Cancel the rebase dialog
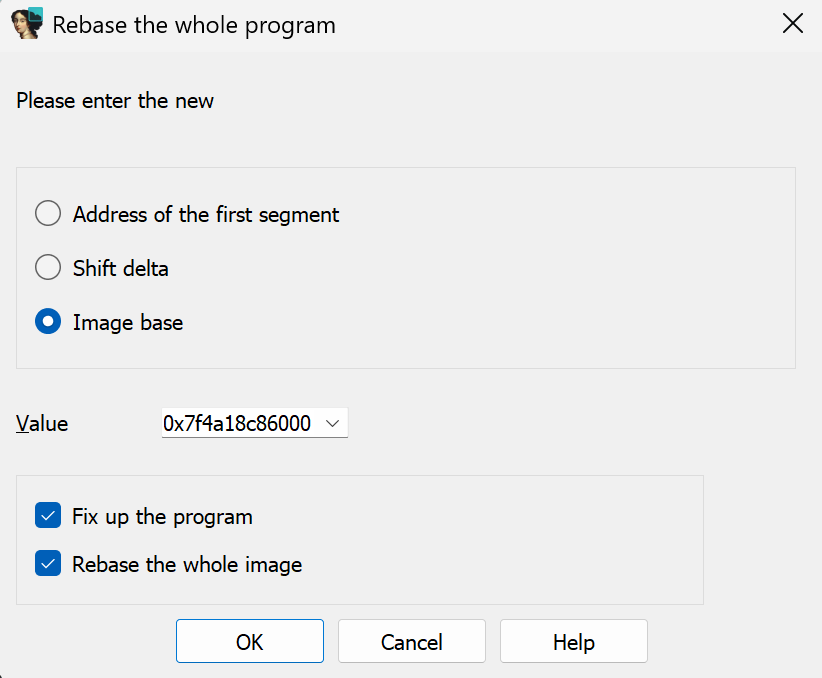Viewport: 822px width, 678px height. [412, 641]
